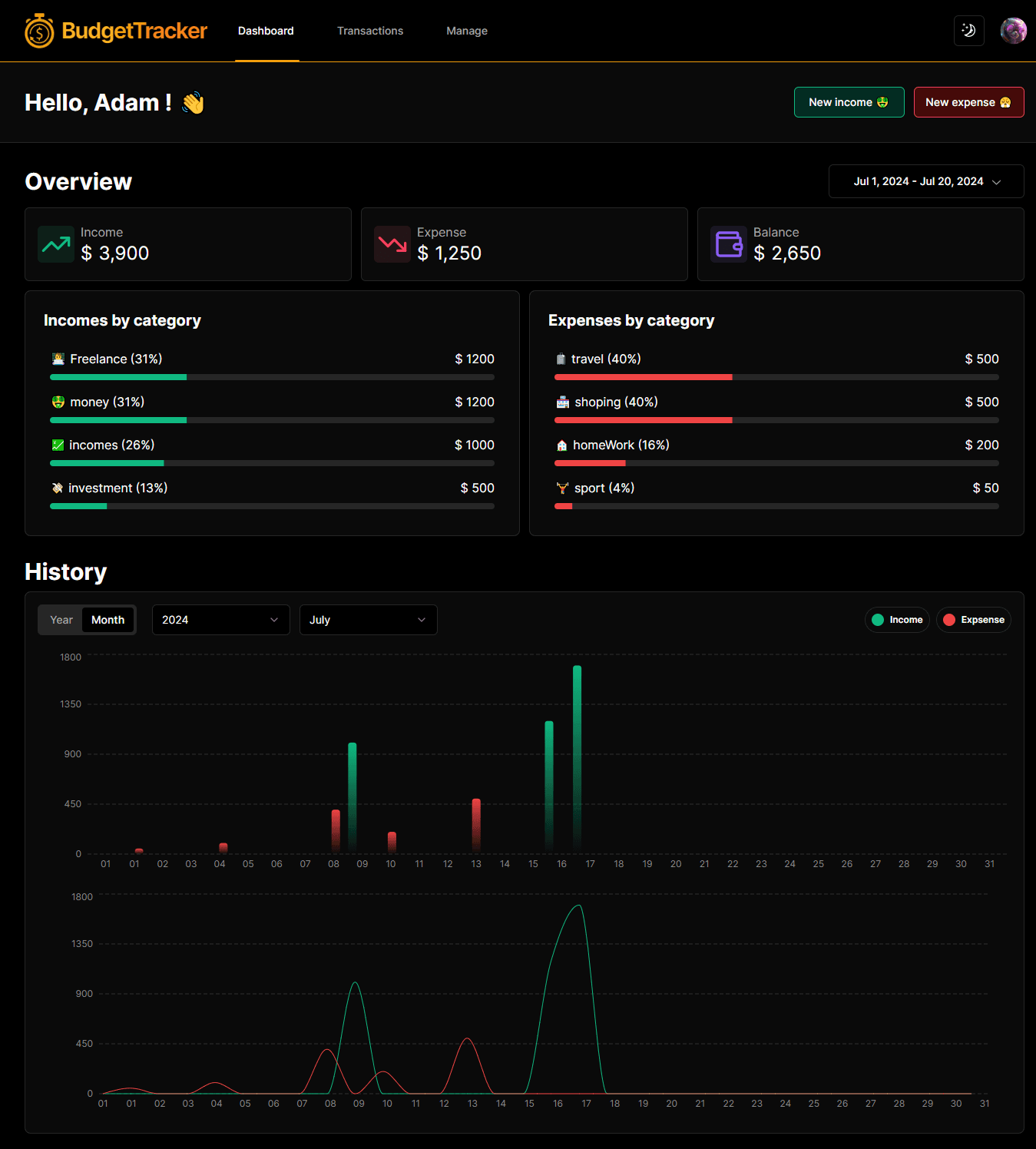Click the $ 200 homeWork amount

[x=981, y=445]
